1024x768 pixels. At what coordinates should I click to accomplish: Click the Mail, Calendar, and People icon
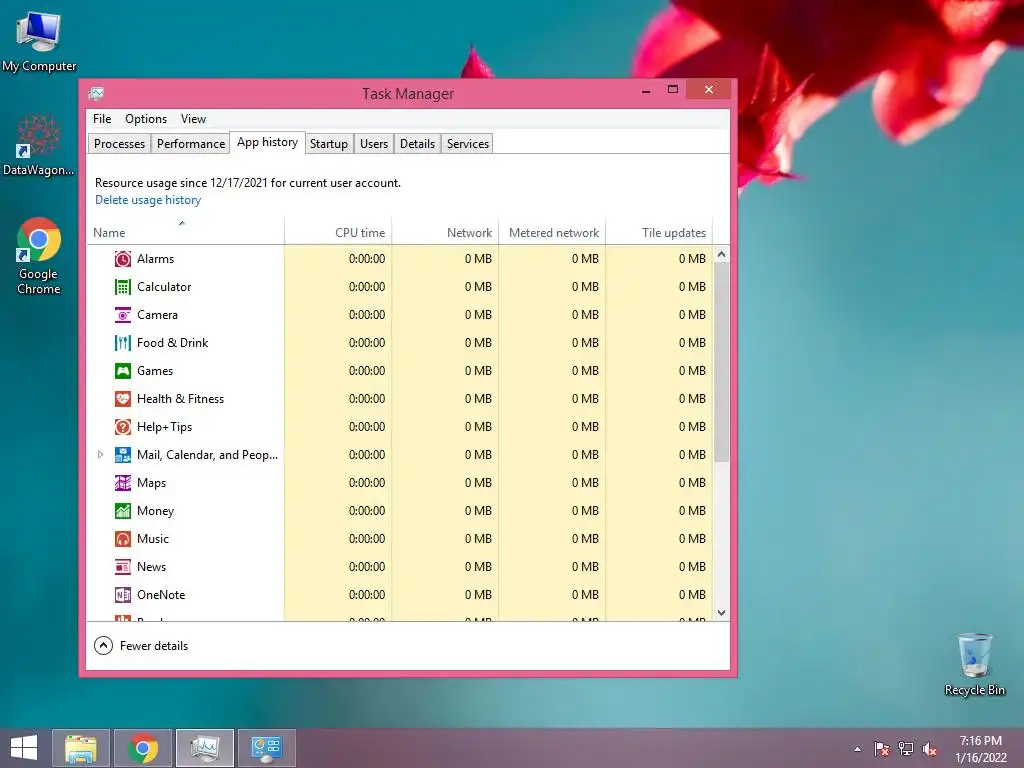123,455
